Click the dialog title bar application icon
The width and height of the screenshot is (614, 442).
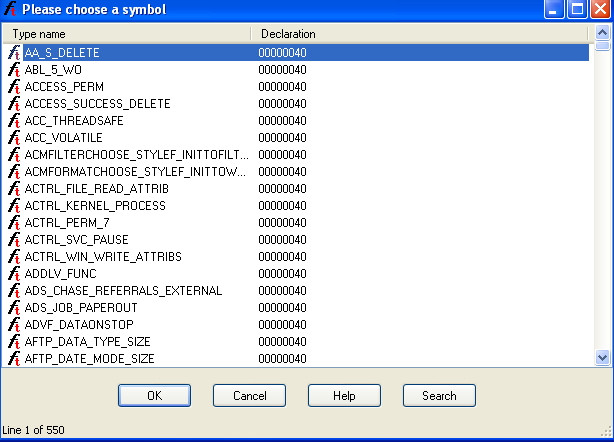tap(11, 10)
